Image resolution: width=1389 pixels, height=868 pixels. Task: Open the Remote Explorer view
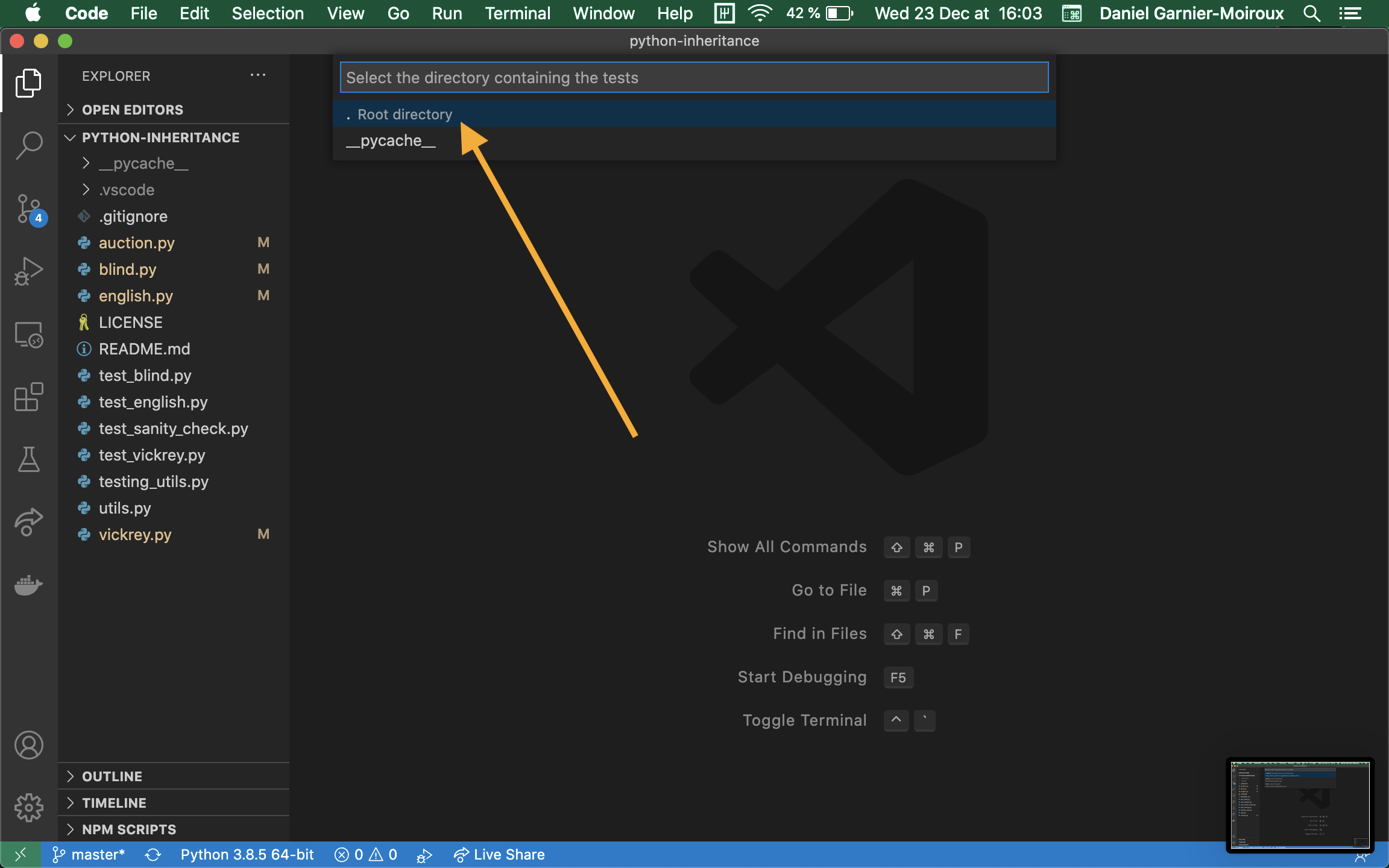(28, 335)
